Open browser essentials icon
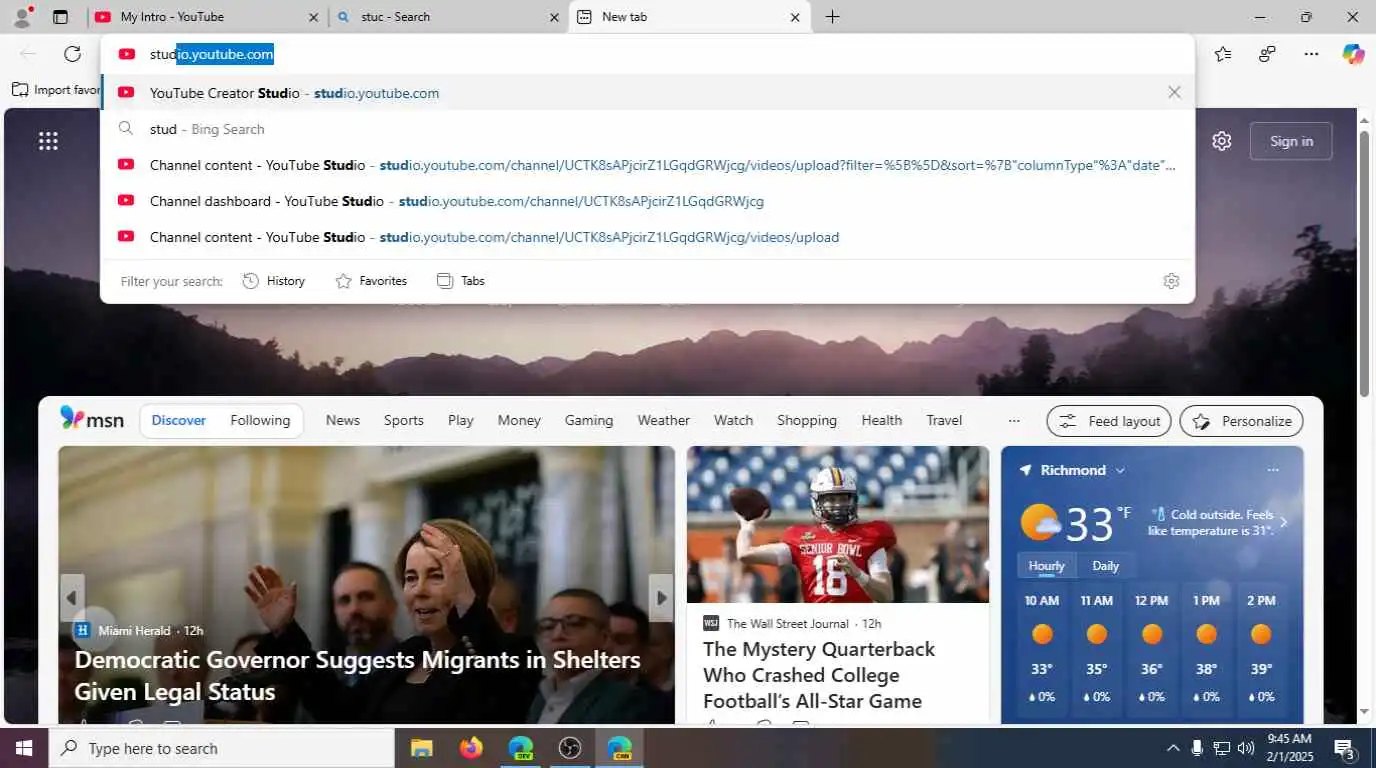1376x768 pixels. click(x=1267, y=54)
